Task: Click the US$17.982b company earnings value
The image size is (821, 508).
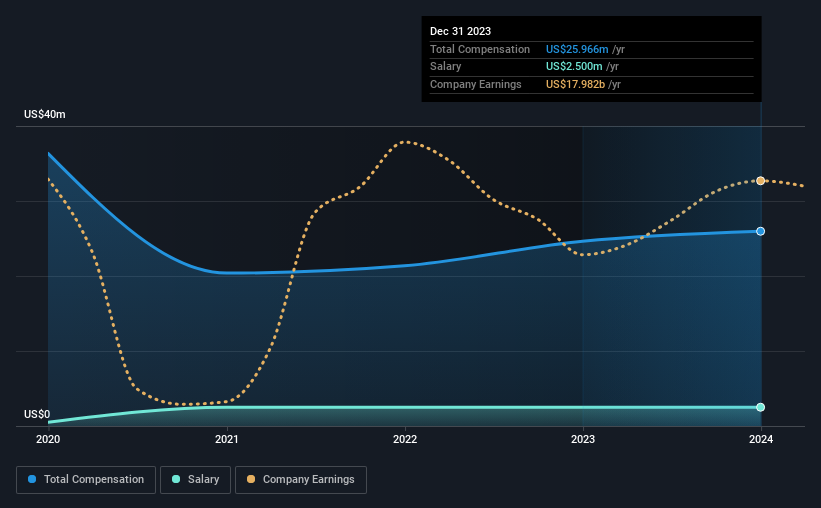Action: coord(575,84)
